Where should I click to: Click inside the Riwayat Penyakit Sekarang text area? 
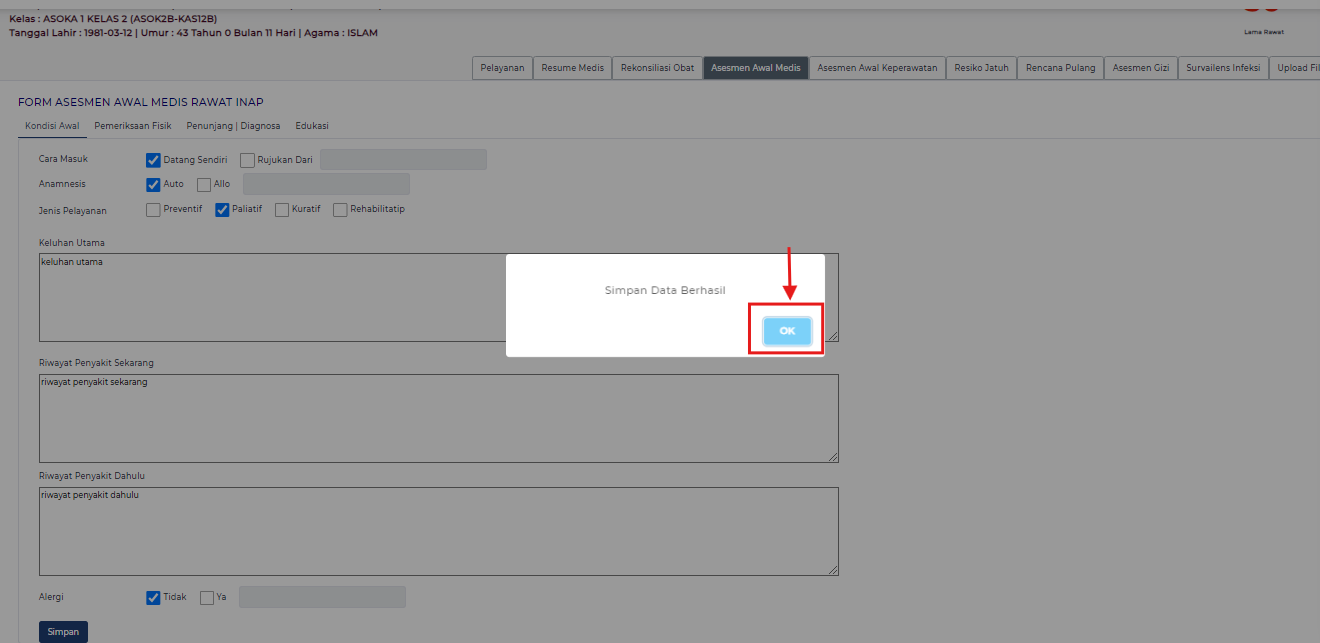tap(438, 418)
